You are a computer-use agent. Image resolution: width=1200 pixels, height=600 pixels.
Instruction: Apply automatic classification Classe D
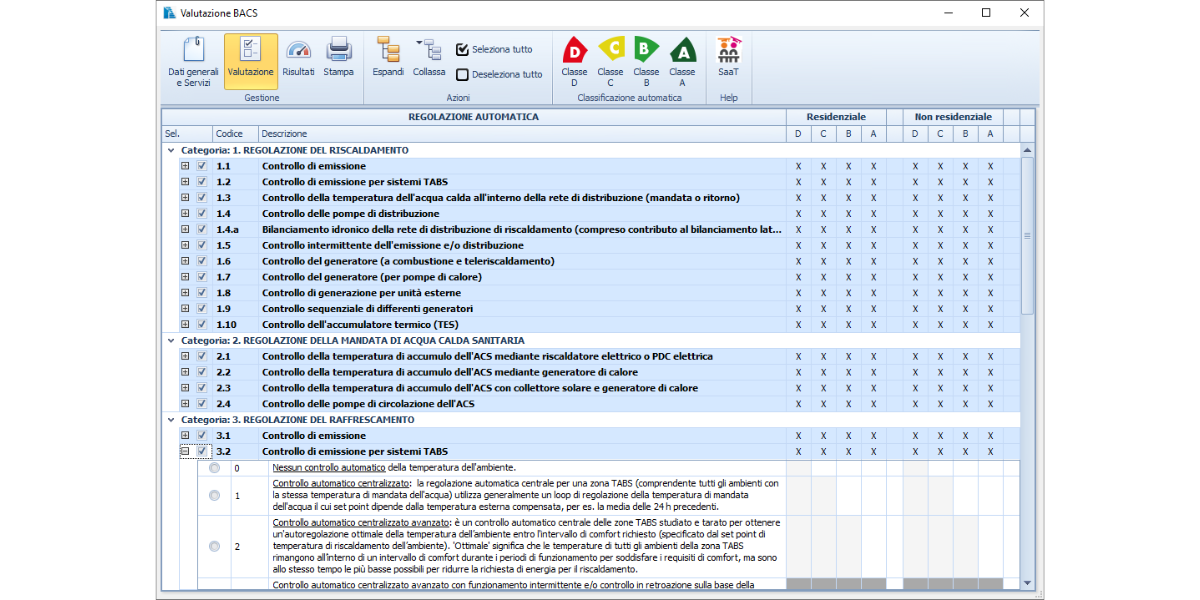click(574, 62)
